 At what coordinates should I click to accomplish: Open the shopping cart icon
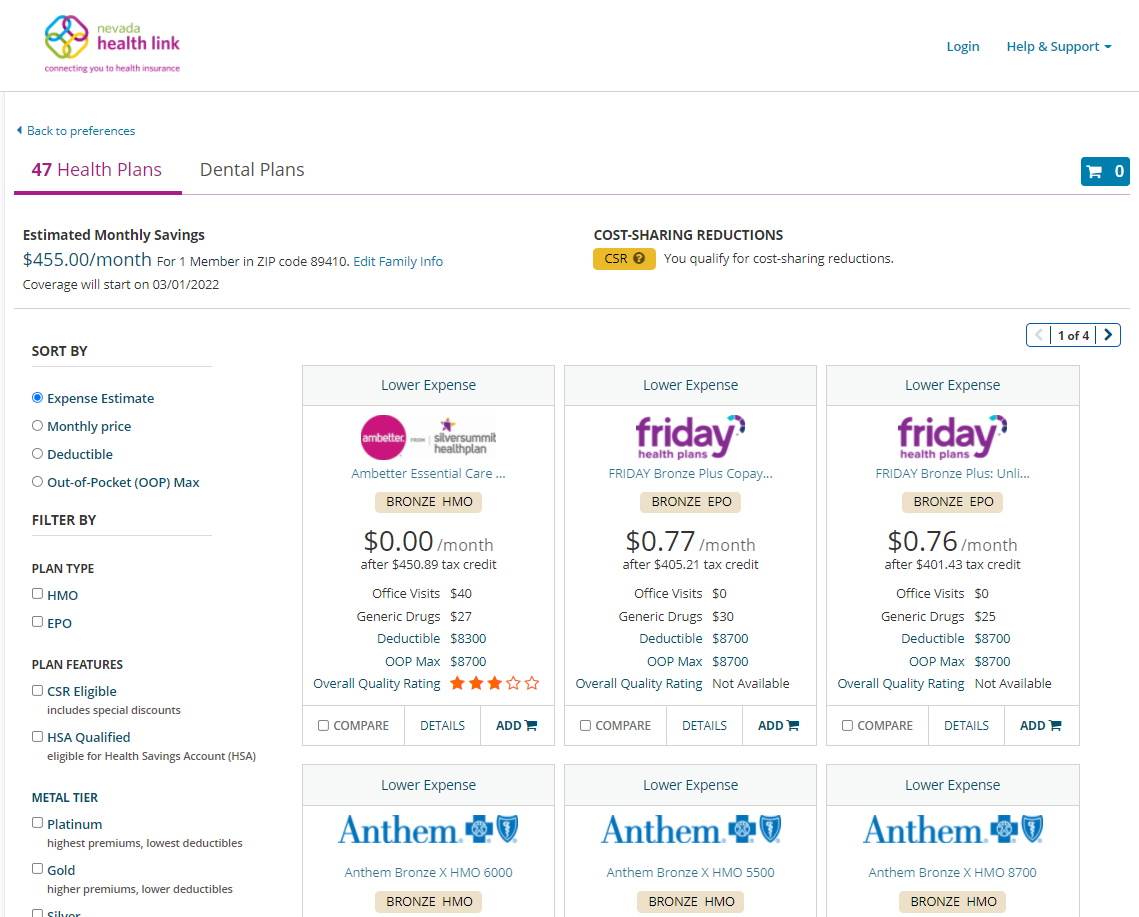point(1105,171)
